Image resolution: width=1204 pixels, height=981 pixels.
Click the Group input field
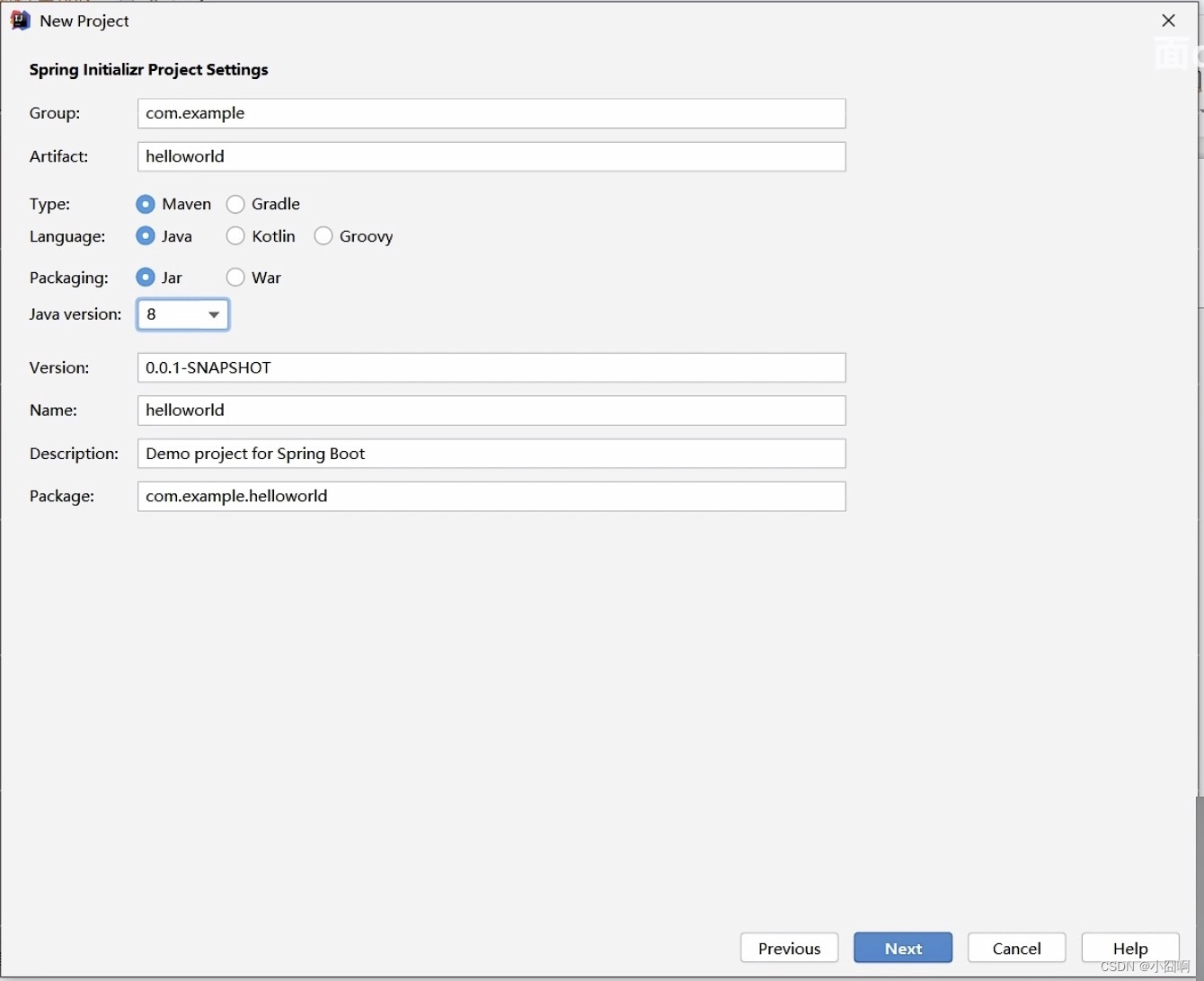click(491, 113)
